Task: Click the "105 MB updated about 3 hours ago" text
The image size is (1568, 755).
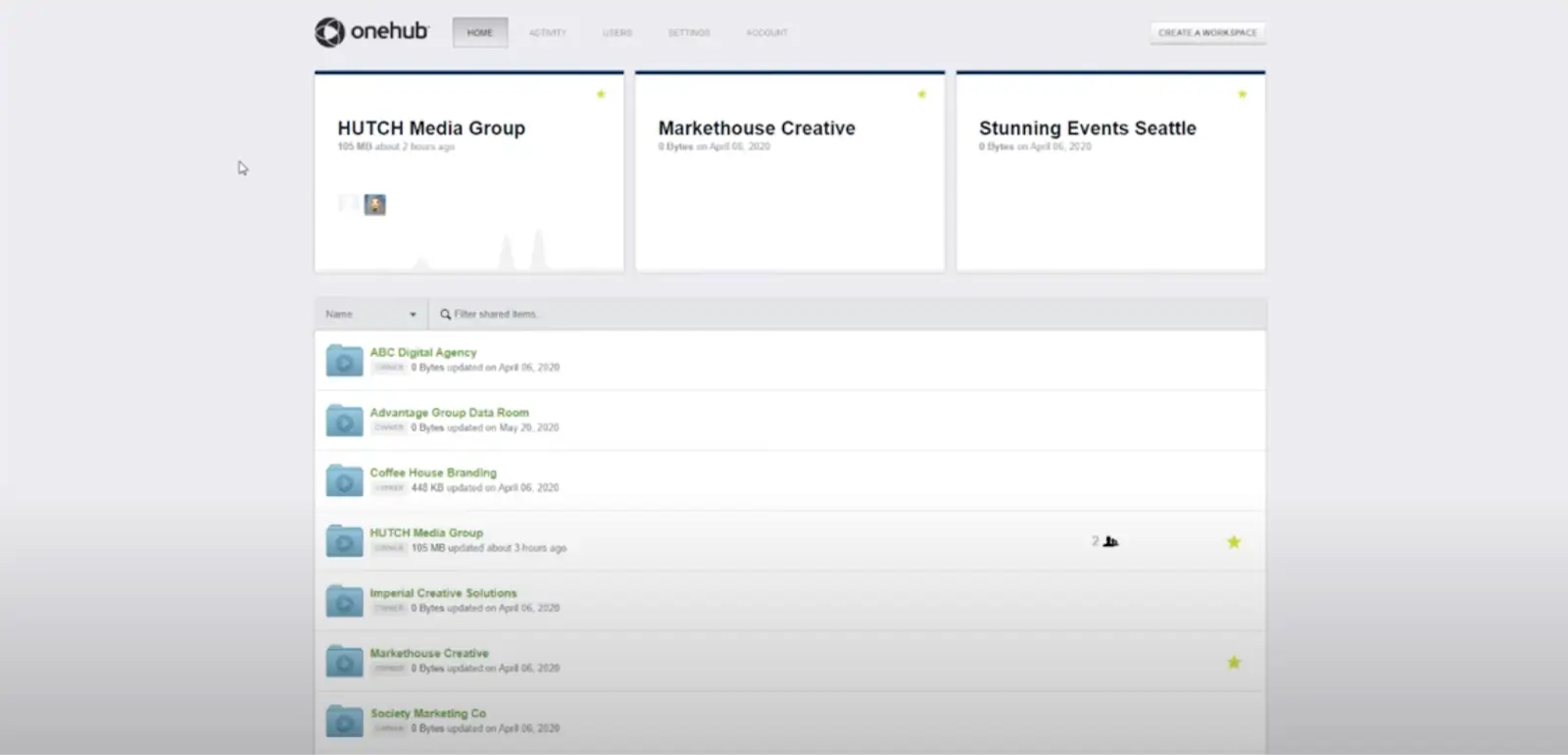Action: 489,548
